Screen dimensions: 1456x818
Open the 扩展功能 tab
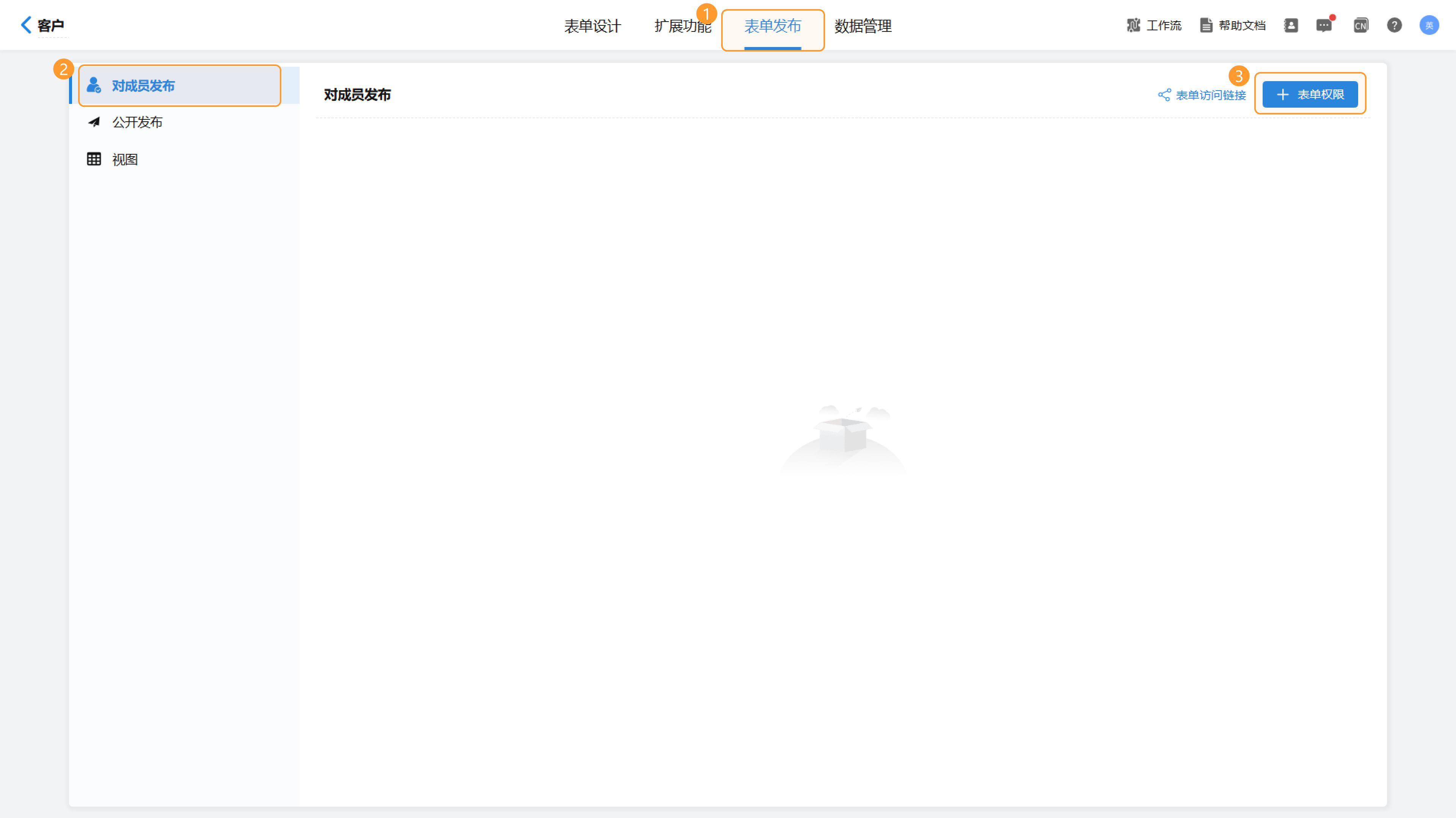coord(683,26)
